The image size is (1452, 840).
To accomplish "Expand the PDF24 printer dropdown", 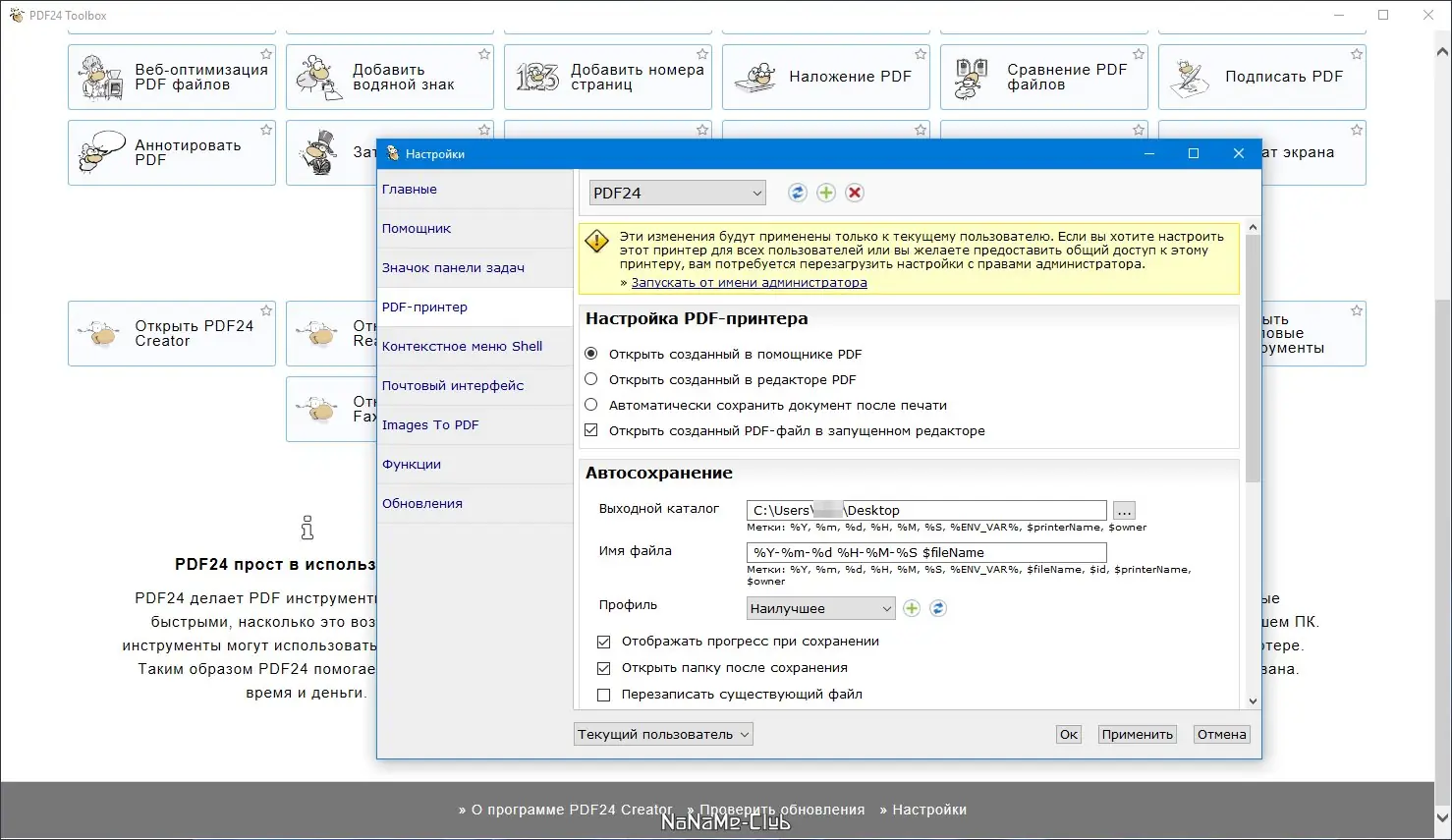I will point(677,193).
